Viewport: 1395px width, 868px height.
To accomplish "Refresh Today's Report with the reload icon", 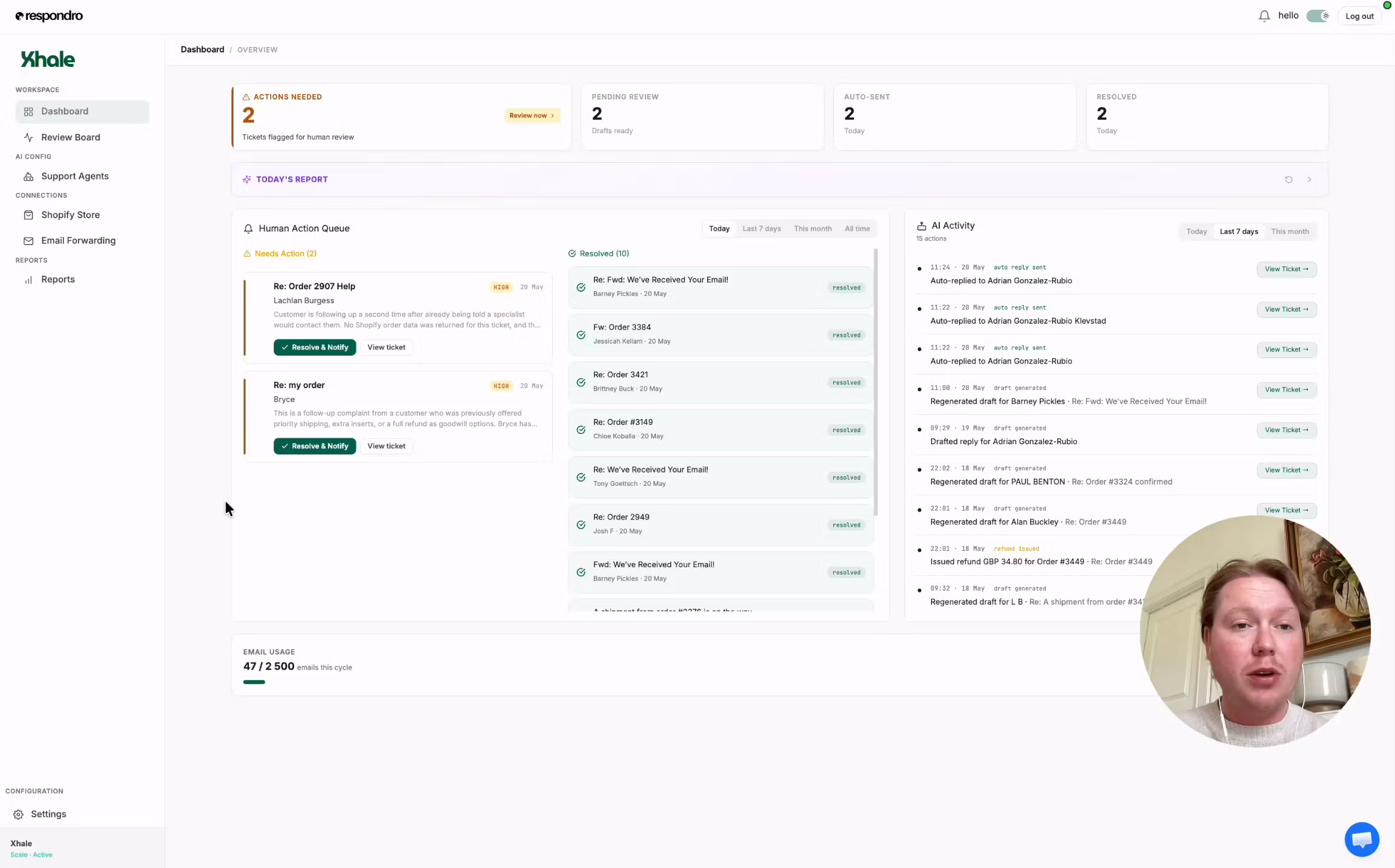I will click(x=1288, y=180).
